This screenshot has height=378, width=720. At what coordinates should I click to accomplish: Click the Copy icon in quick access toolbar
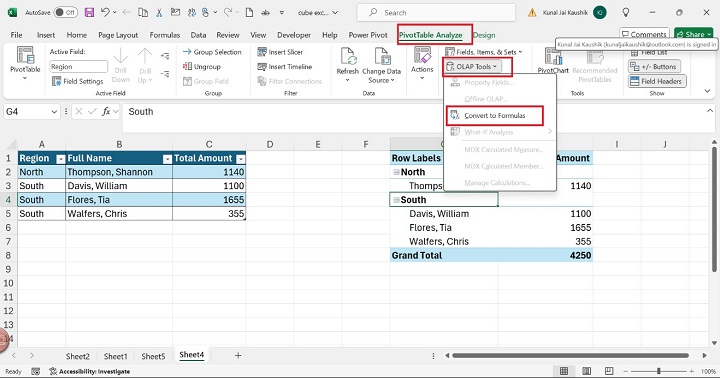[x=143, y=13]
